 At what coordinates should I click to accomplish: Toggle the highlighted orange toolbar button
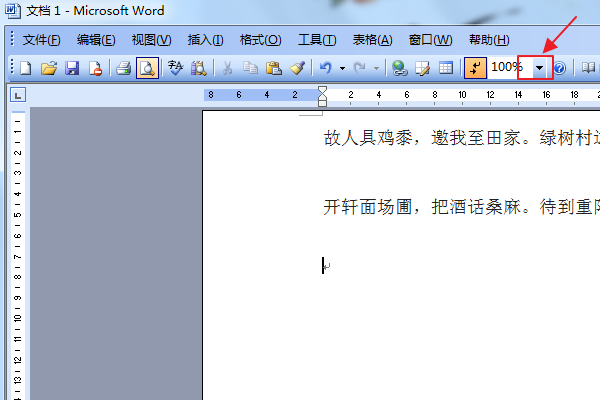tap(475, 68)
